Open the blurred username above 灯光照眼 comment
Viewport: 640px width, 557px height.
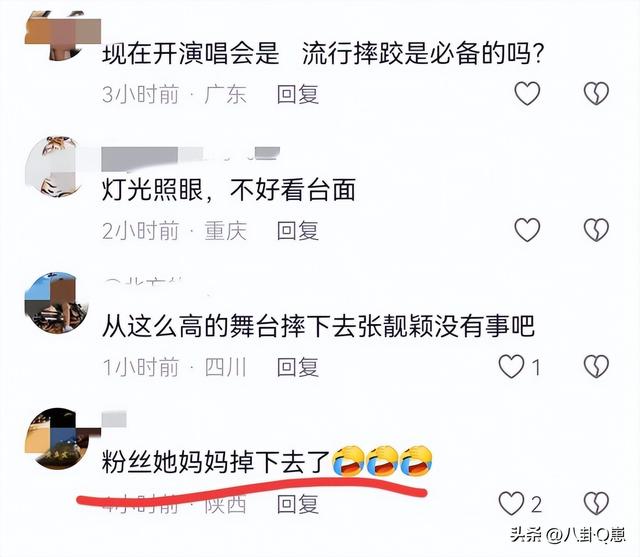tap(190, 158)
